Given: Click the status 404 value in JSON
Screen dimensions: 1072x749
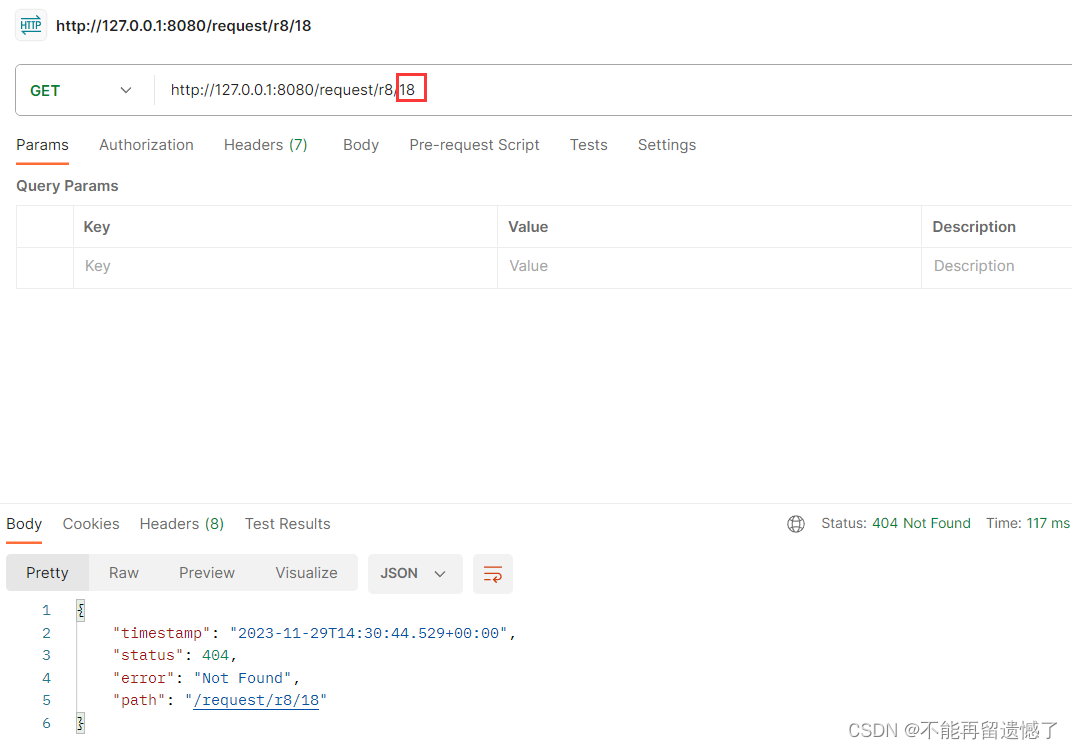Looking at the screenshot, I should 215,655.
